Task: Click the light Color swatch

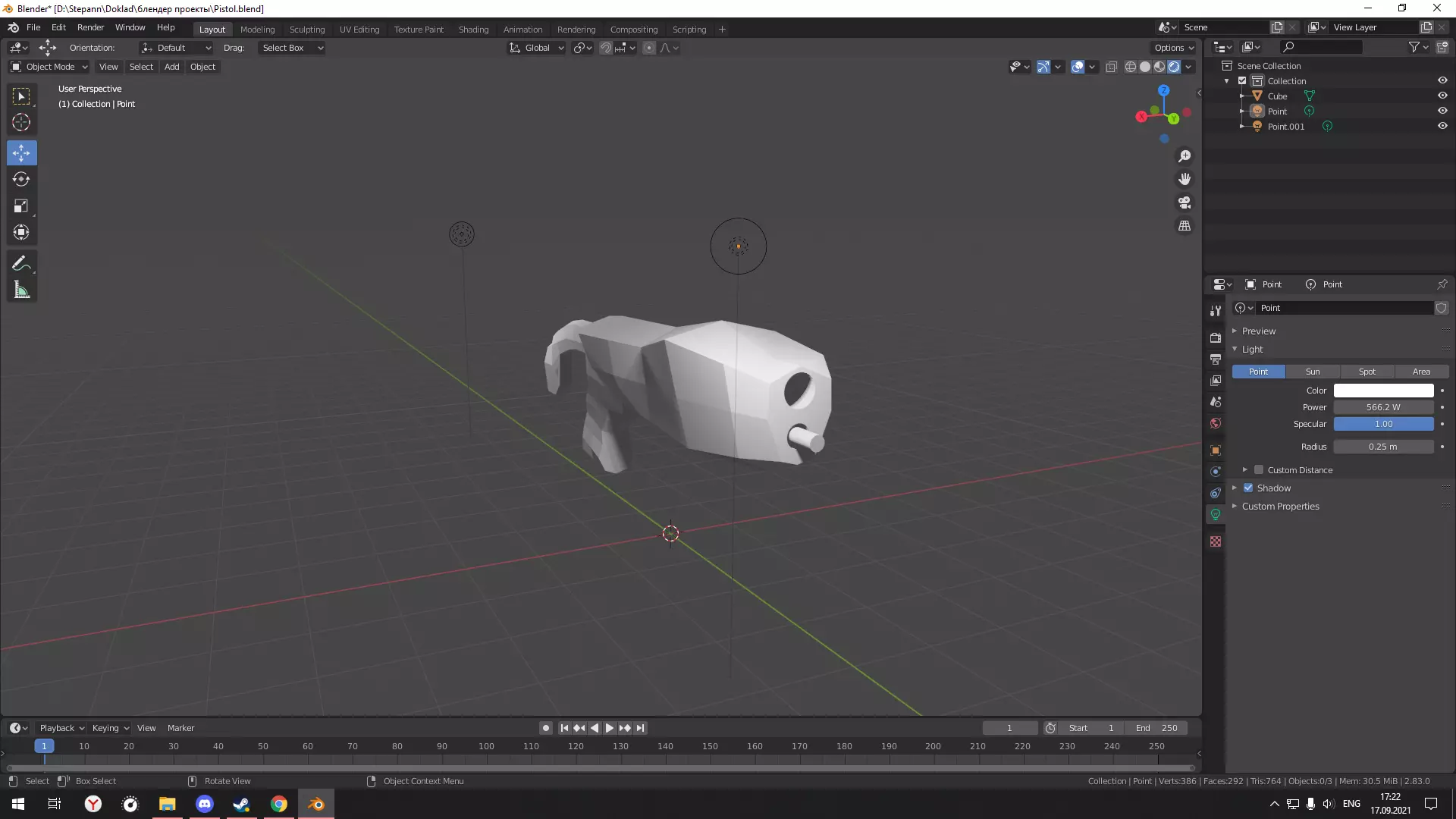Action: click(1383, 391)
